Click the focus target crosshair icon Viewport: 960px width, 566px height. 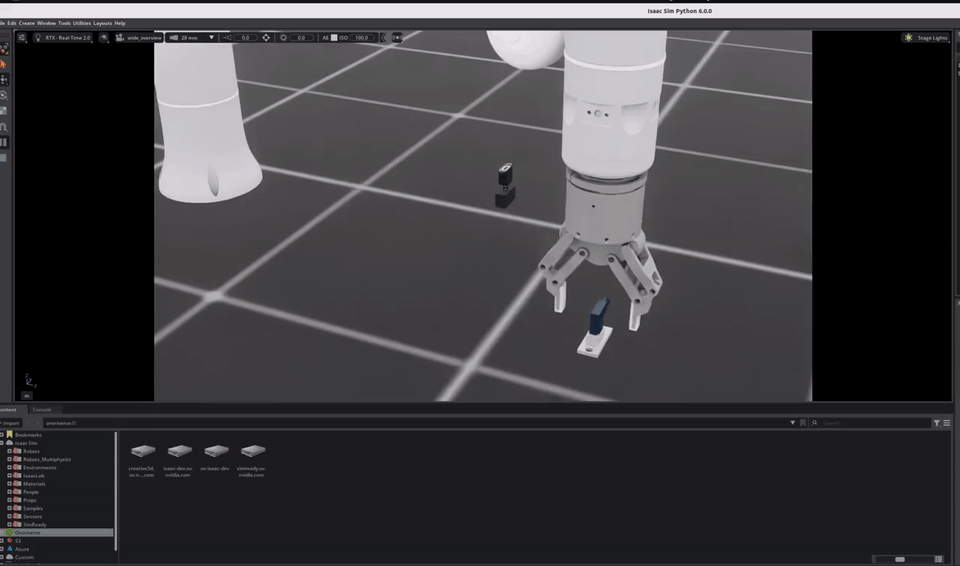point(266,37)
